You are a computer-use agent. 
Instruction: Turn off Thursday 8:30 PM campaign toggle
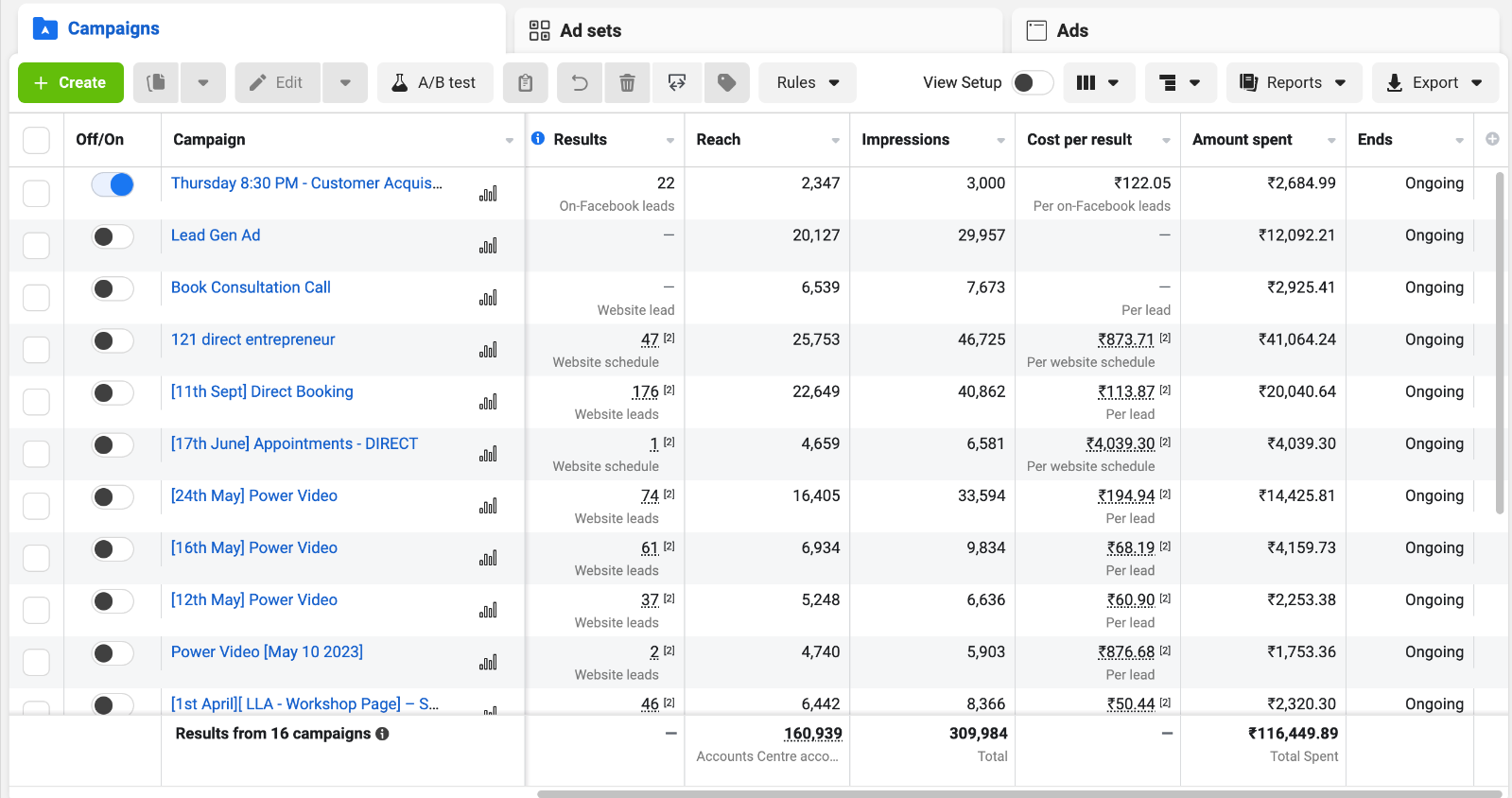pyautogui.click(x=113, y=184)
